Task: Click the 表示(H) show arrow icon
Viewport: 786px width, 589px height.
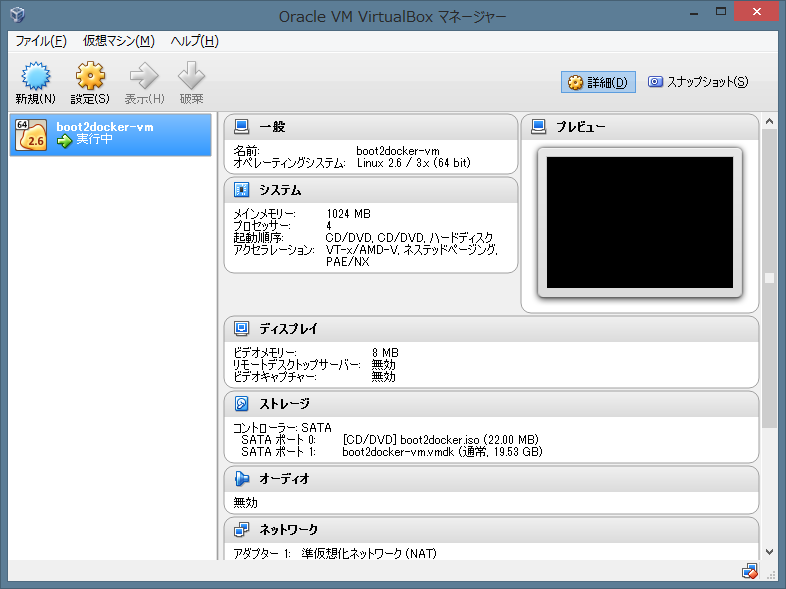Action: [144, 76]
